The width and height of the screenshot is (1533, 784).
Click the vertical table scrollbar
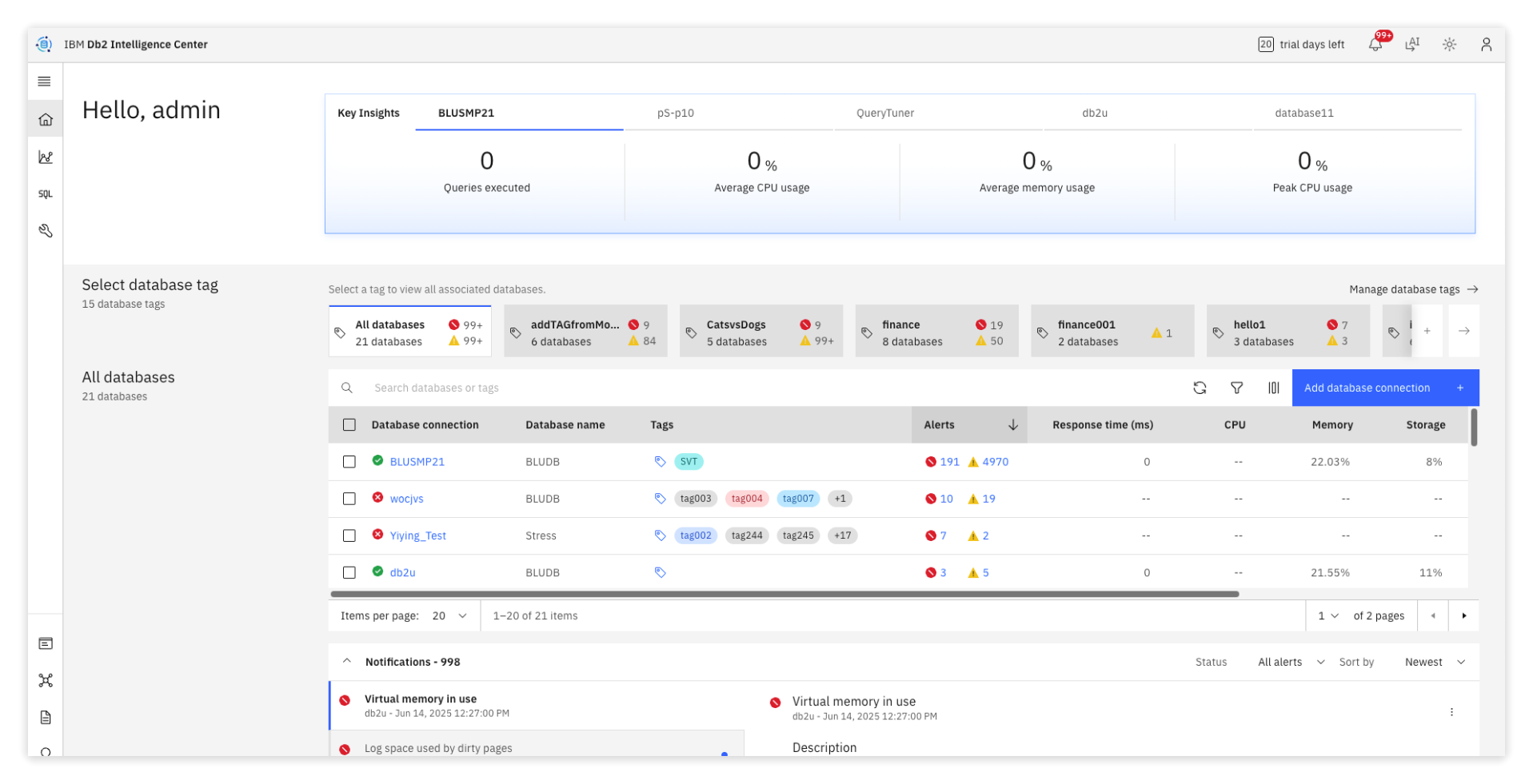point(1473,428)
